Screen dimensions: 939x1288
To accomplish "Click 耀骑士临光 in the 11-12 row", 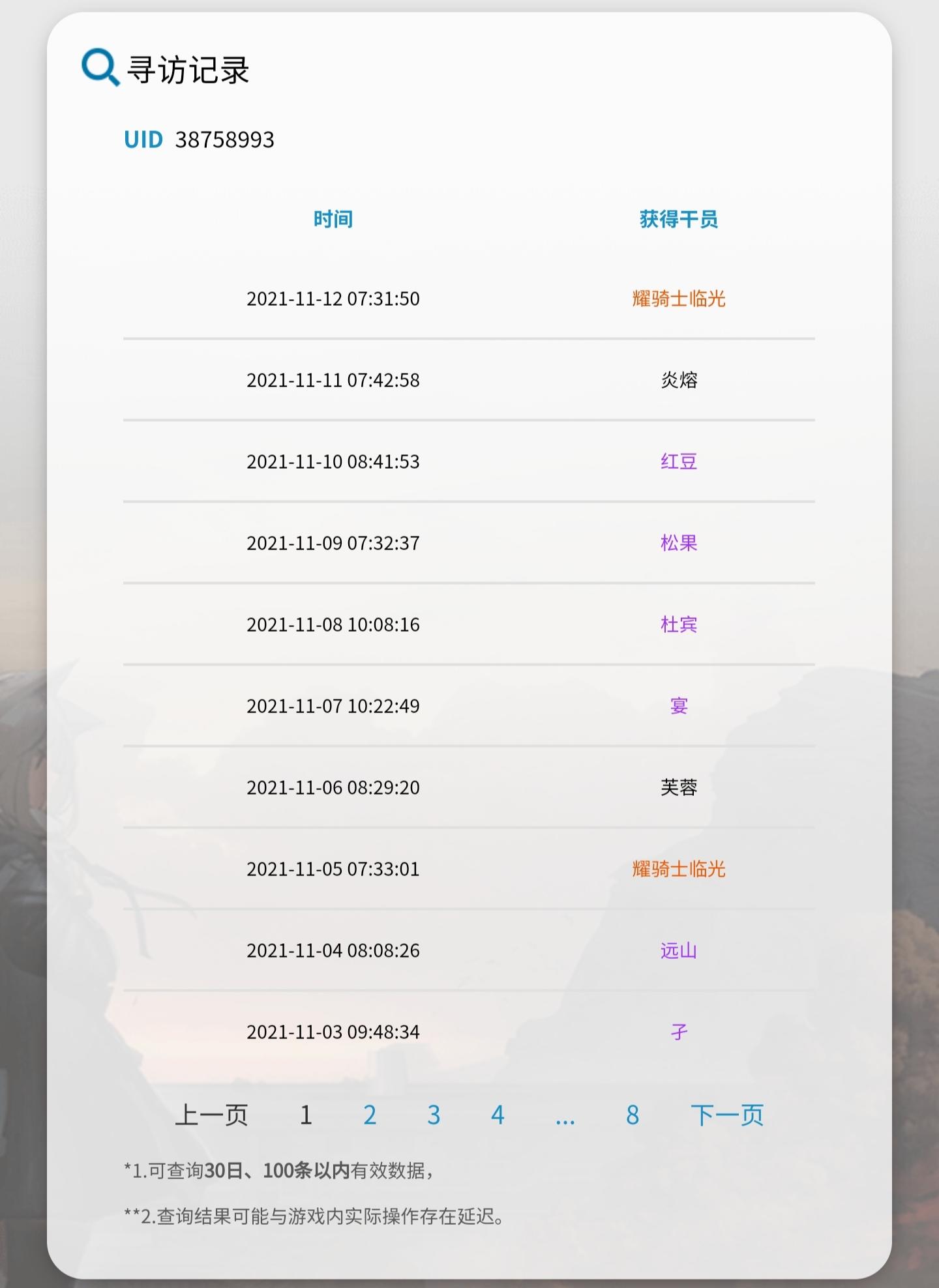I will (679, 299).
